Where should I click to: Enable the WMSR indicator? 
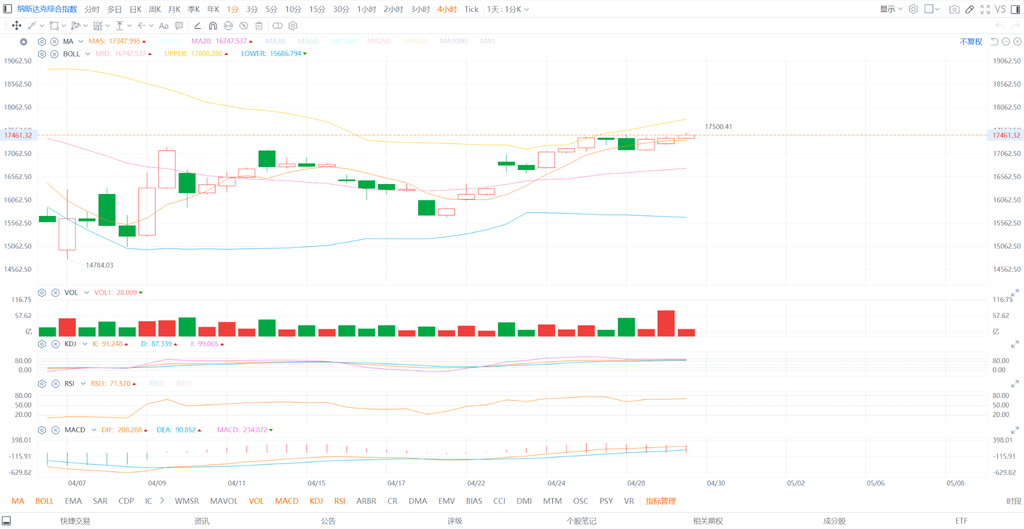point(187,501)
